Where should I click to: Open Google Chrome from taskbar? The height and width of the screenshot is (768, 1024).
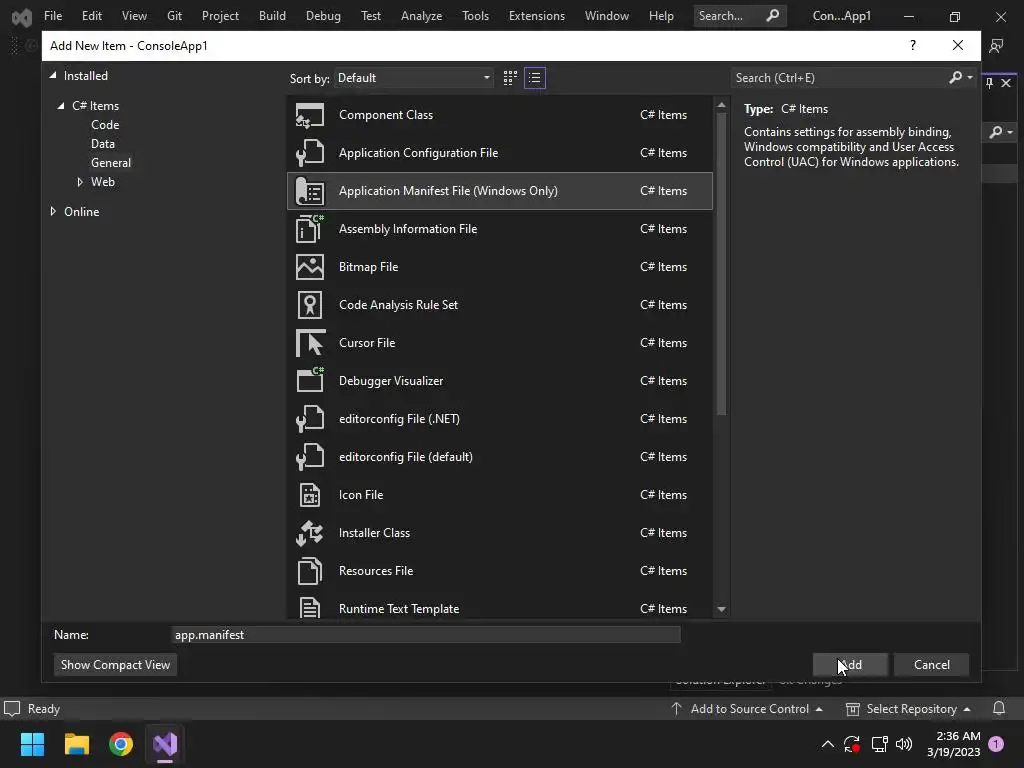coord(121,744)
